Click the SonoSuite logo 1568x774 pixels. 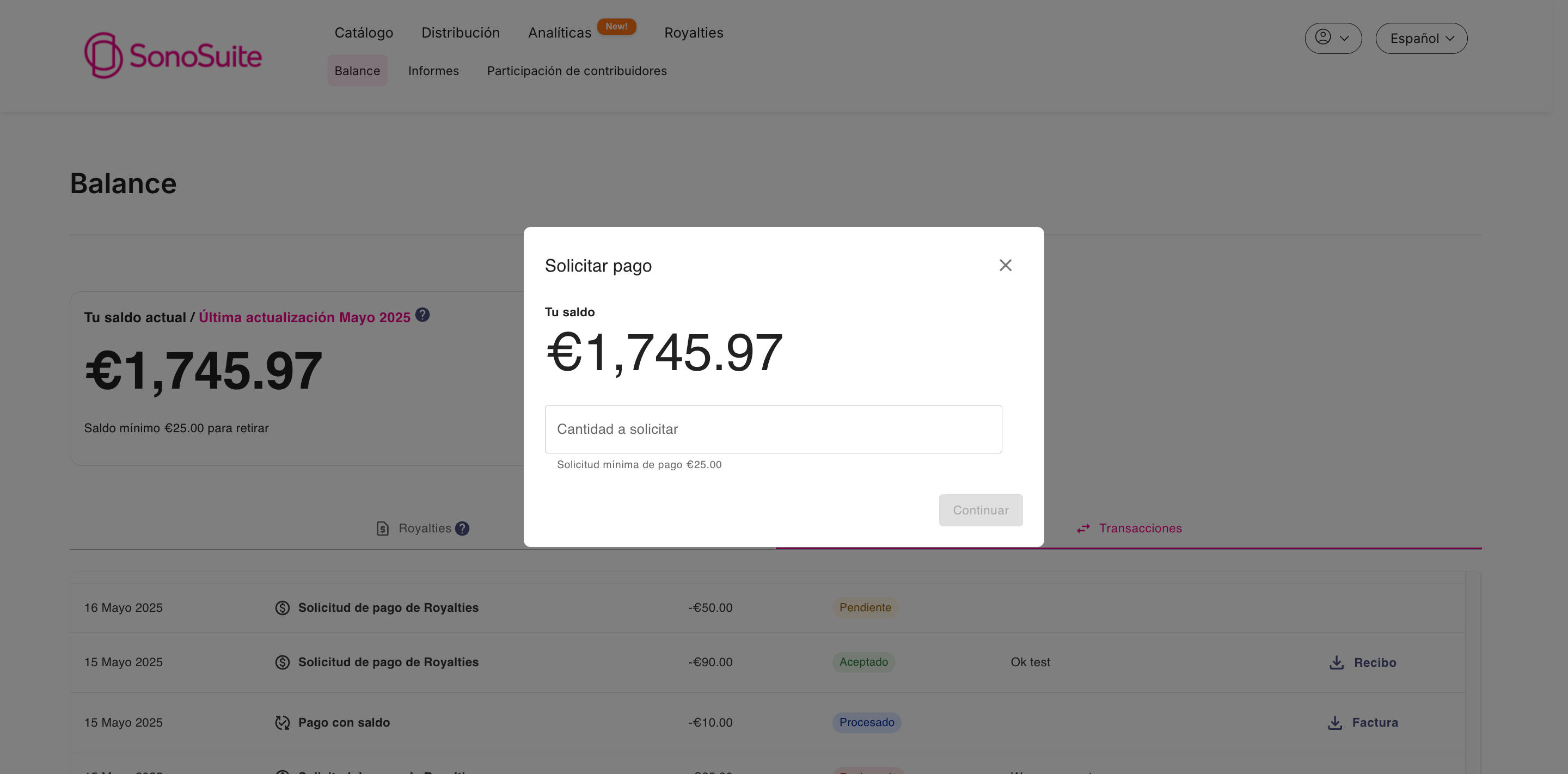pos(173,56)
